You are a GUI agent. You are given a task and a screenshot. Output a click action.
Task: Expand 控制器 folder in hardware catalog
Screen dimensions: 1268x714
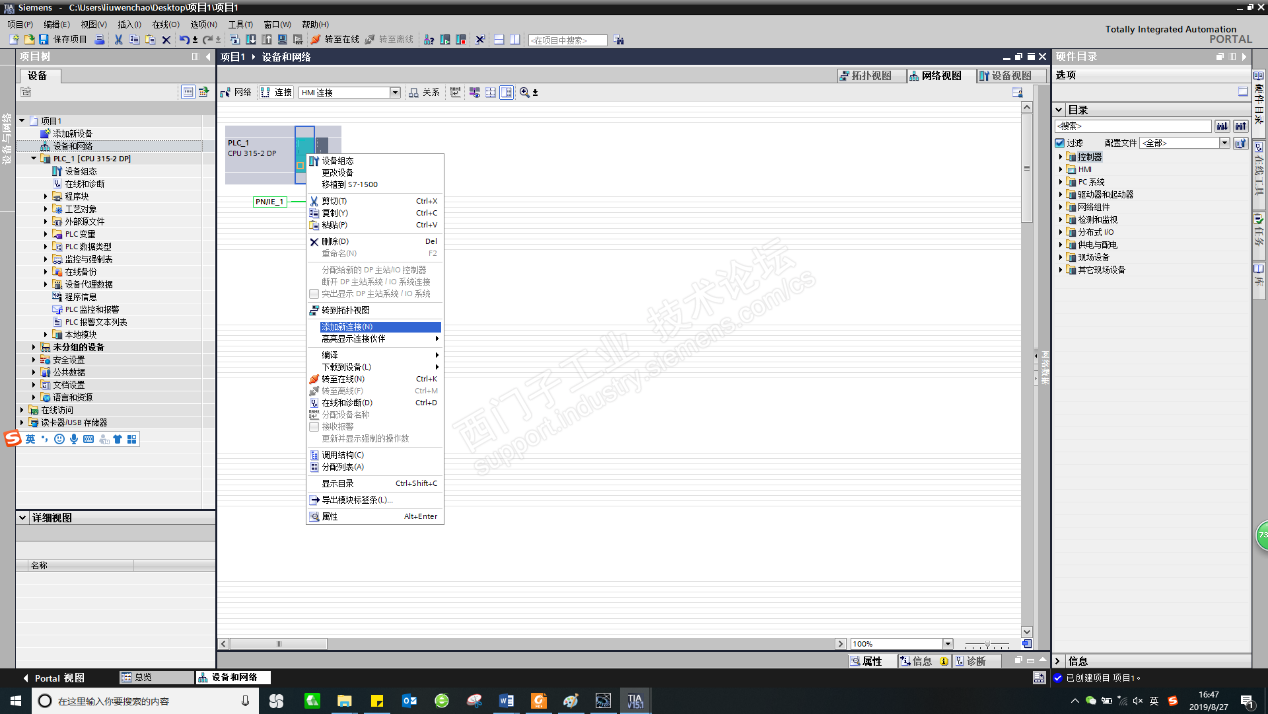(x=1060, y=157)
